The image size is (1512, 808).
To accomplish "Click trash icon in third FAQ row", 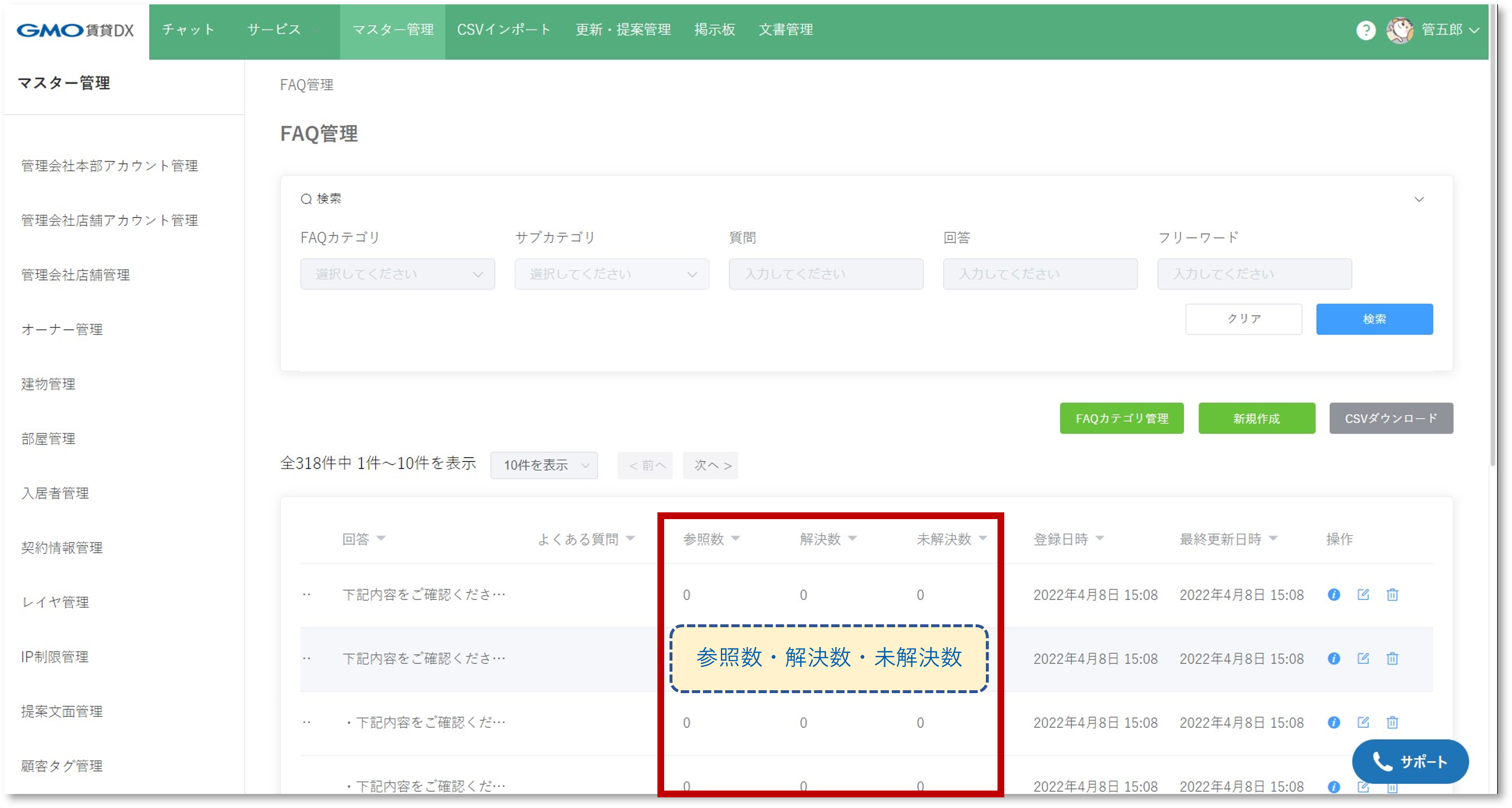I will [1392, 722].
